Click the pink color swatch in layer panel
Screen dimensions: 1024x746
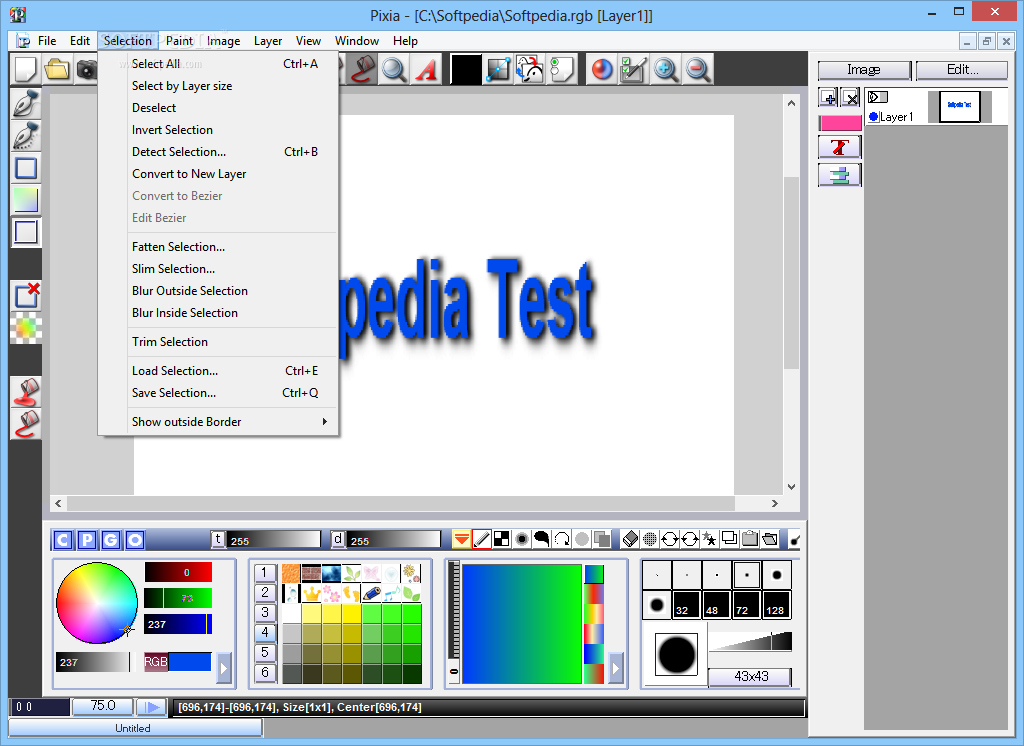click(x=840, y=123)
